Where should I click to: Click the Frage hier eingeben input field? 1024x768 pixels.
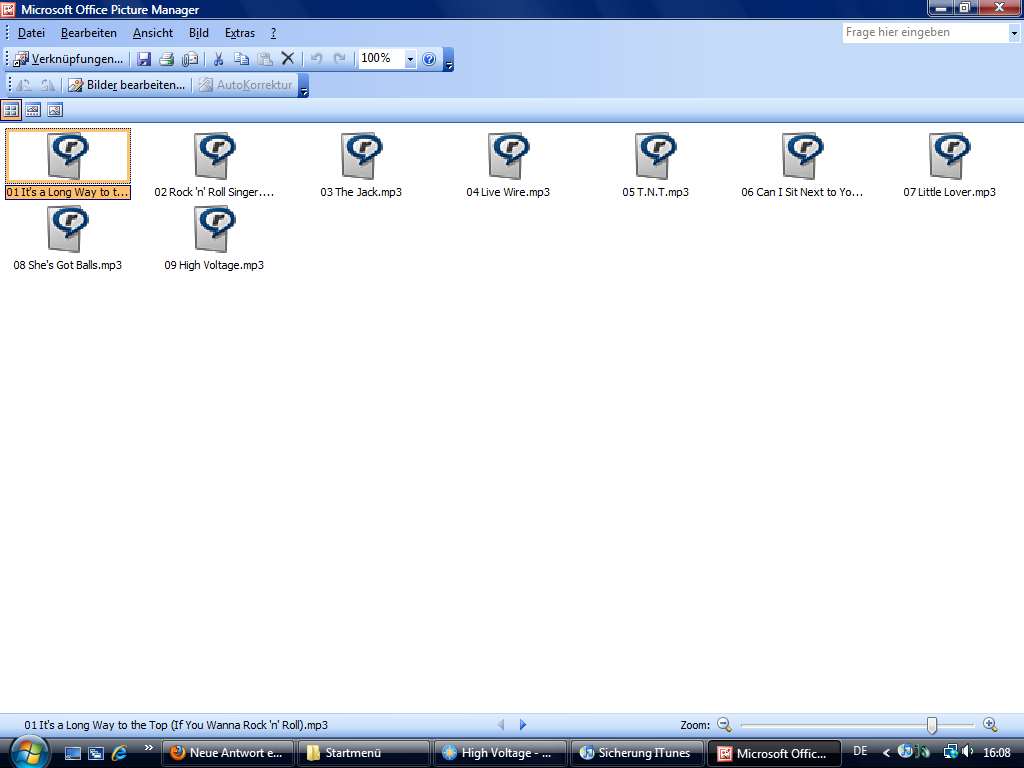tap(925, 33)
